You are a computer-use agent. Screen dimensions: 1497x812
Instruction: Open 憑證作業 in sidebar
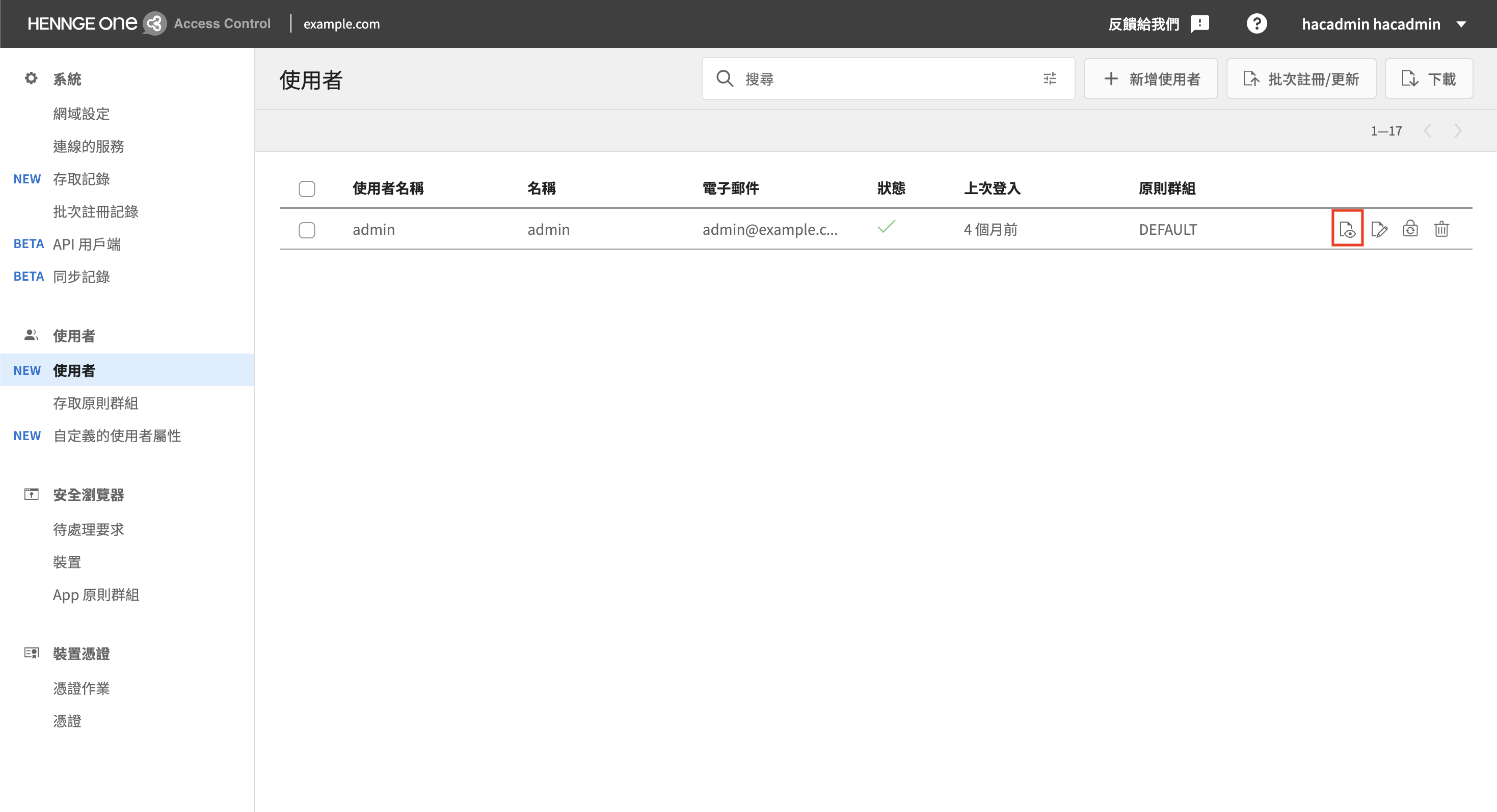tap(82, 688)
